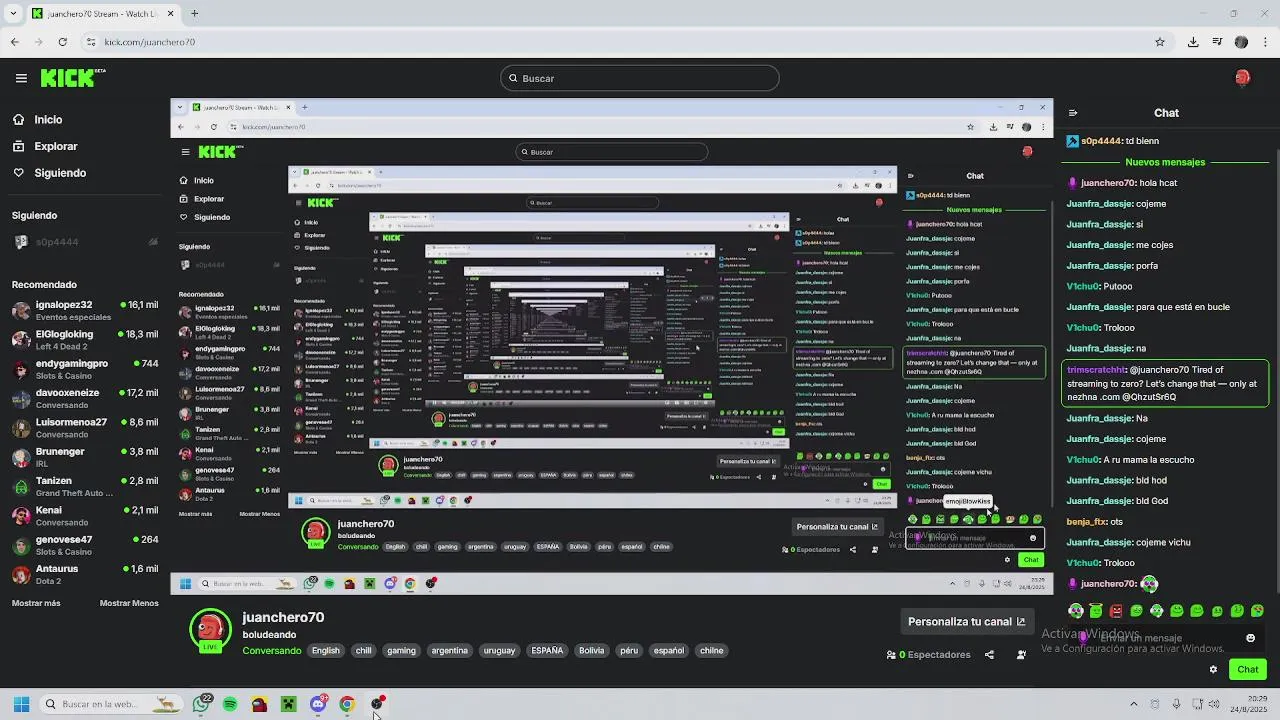
Task: Open ignalopez32 channel in outermost Recomendado list
Action: click(85, 310)
